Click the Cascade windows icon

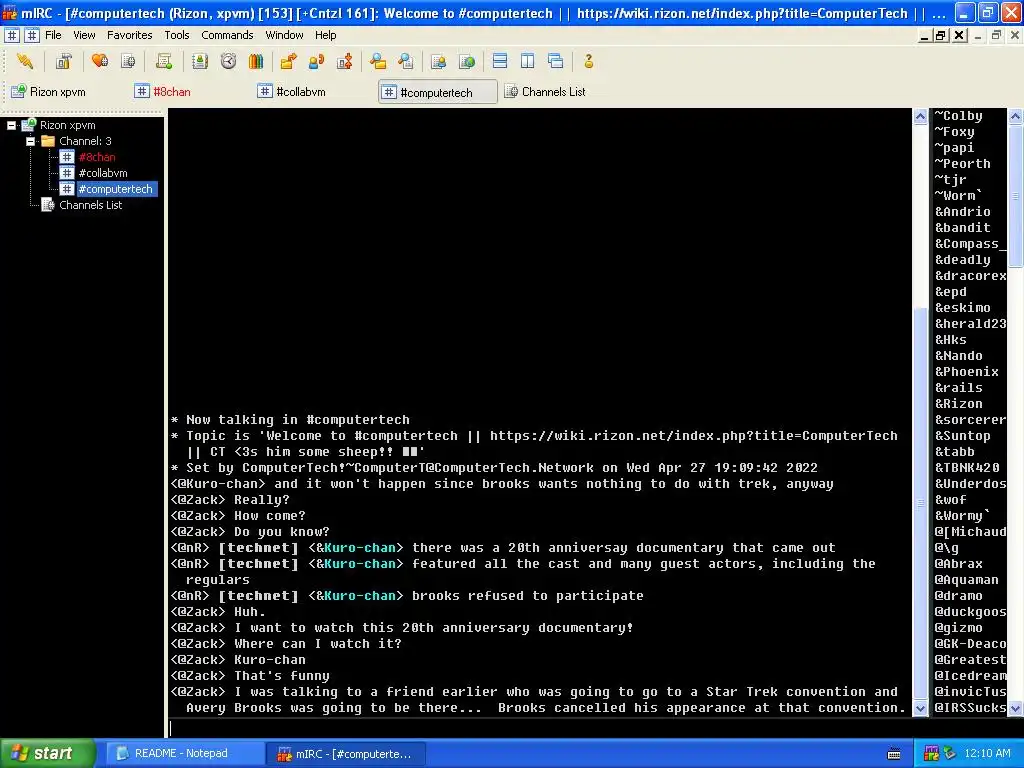[x=556, y=61]
